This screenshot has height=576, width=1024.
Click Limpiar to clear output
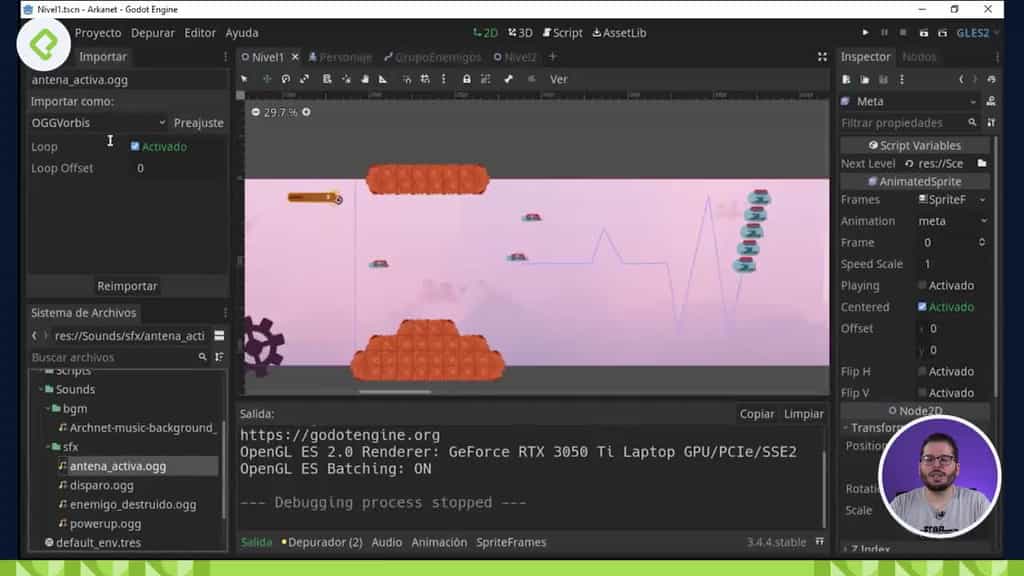pos(803,414)
